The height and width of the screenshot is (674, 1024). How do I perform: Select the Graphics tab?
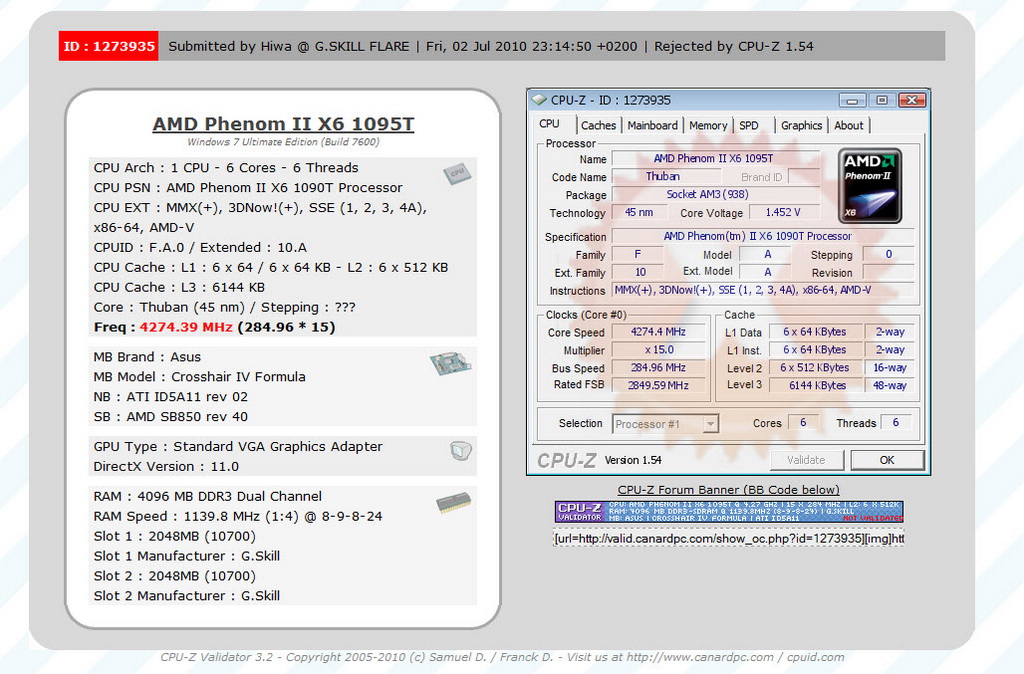801,125
